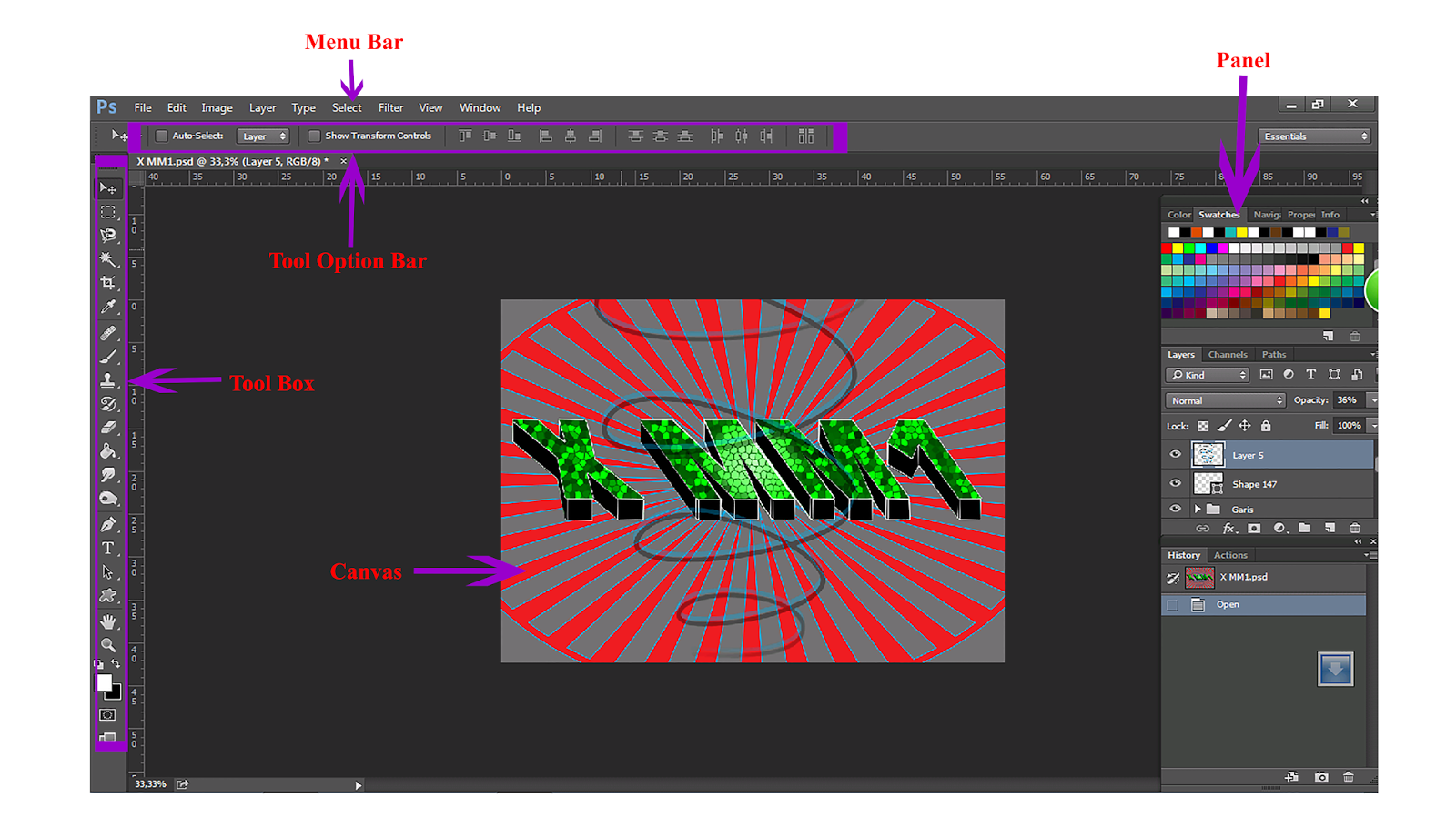Select the Move tool in the toolbox

pos(108,188)
